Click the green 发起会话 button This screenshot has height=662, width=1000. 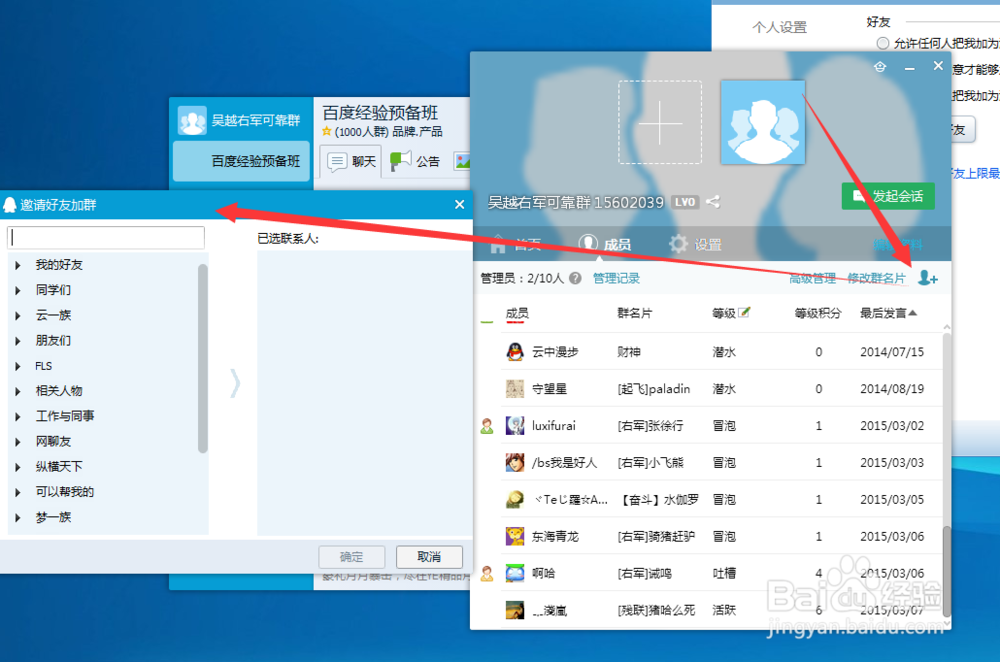tap(887, 196)
